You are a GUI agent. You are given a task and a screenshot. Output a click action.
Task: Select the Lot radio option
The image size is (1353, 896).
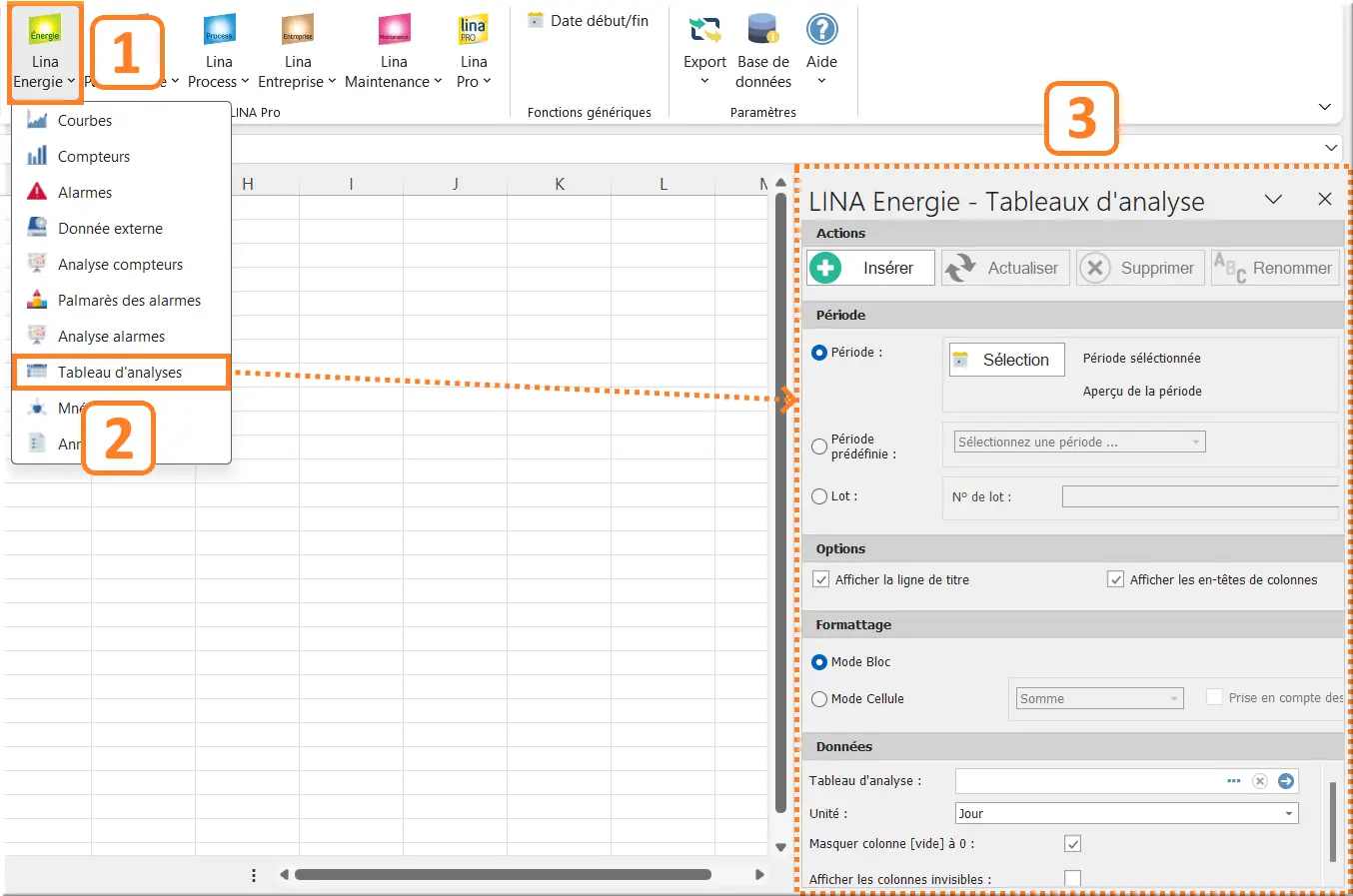click(819, 496)
